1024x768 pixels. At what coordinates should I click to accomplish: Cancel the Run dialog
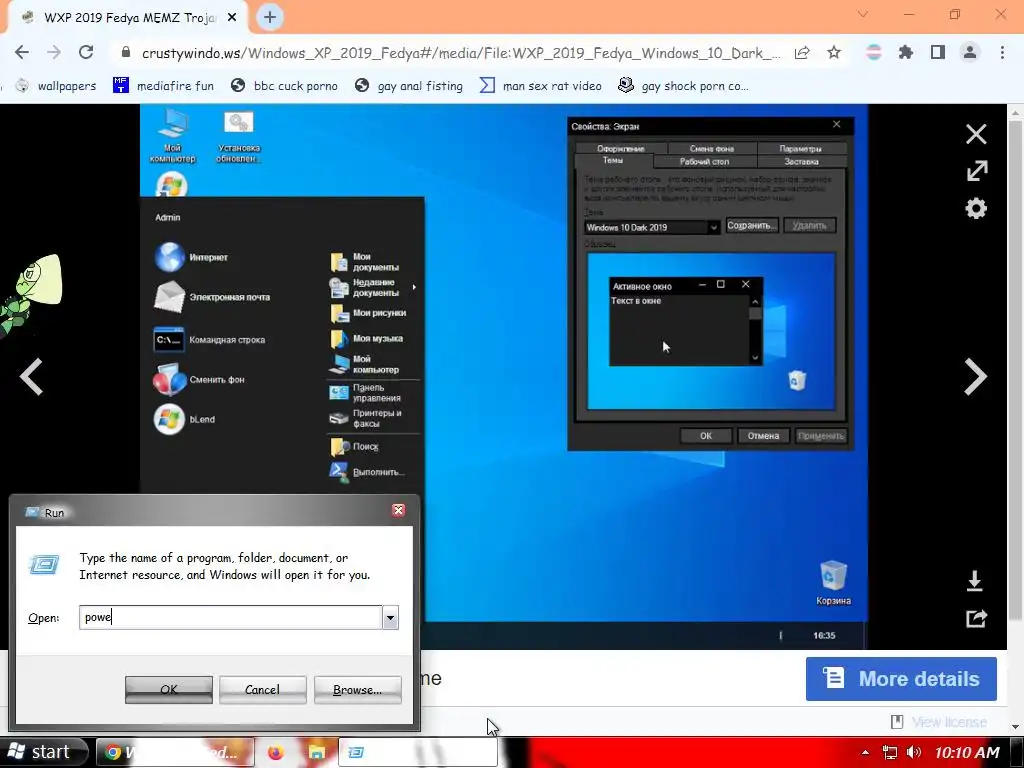tap(263, 690)
